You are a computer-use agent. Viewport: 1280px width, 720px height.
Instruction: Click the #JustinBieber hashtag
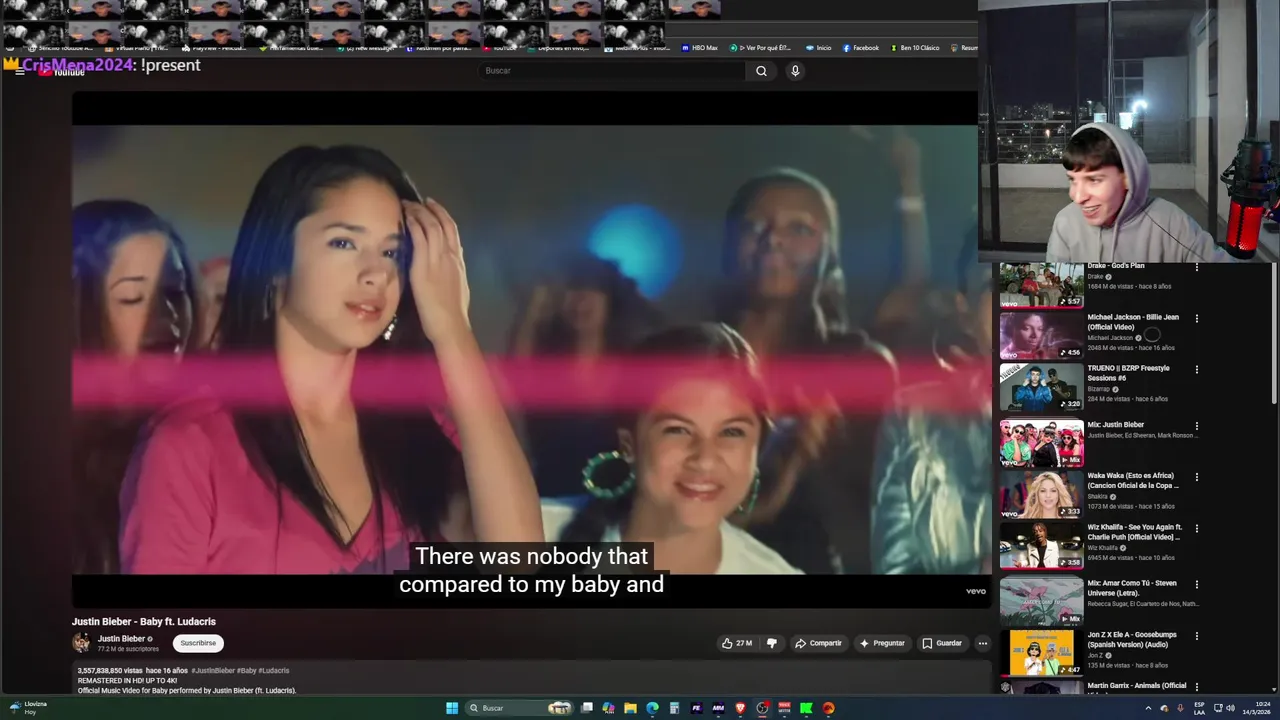(213, 671)
